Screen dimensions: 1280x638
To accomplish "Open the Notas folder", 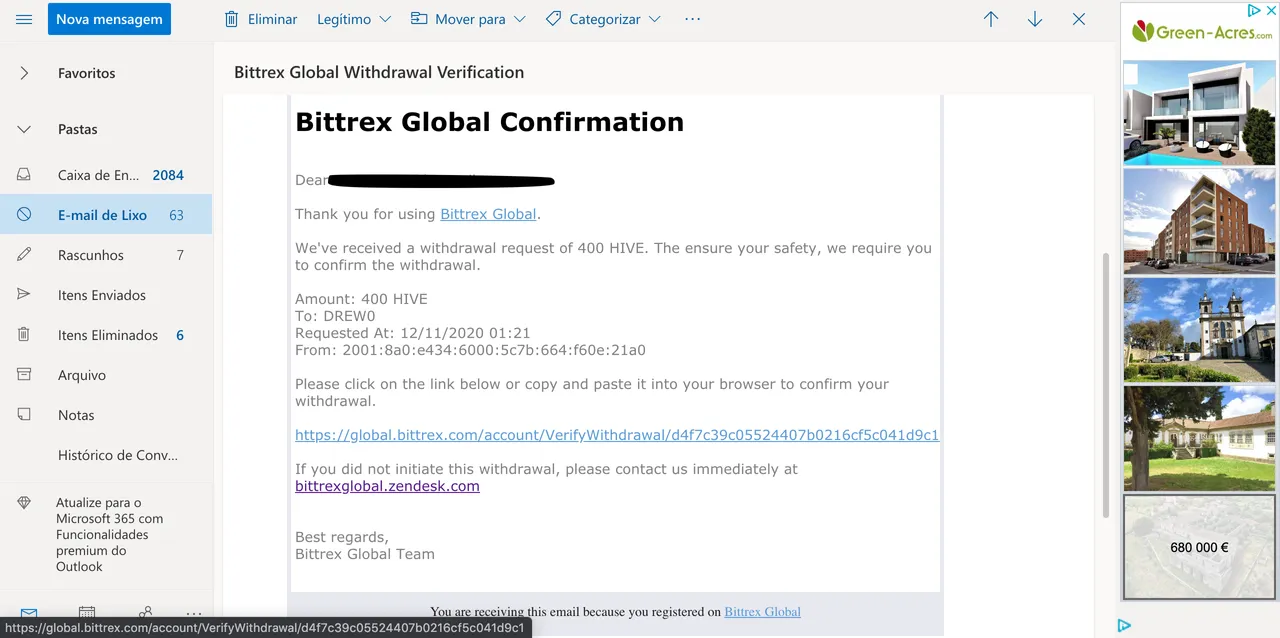I will pos(106,415).
